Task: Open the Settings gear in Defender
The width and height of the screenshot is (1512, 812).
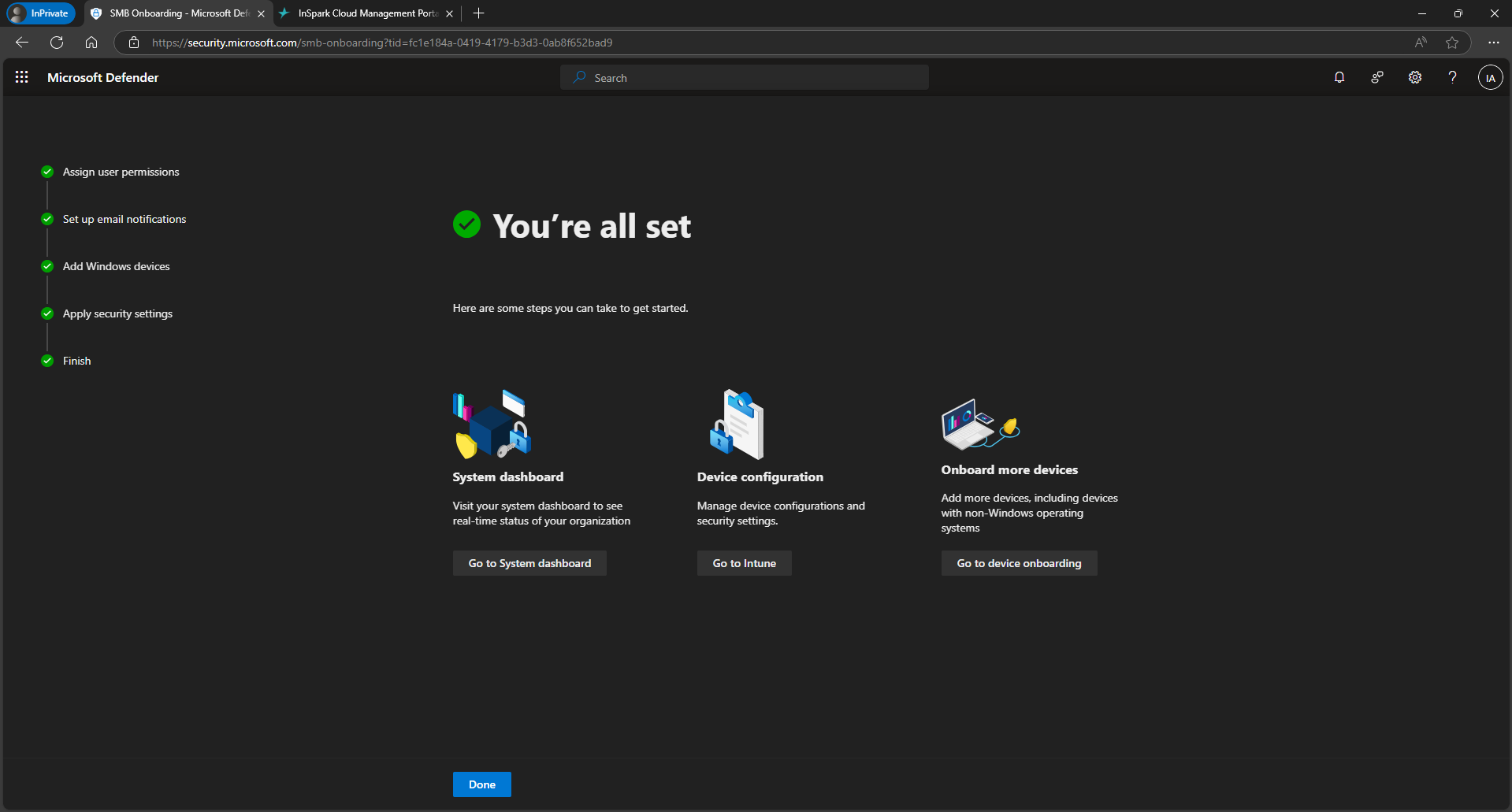Action: 1415,77
